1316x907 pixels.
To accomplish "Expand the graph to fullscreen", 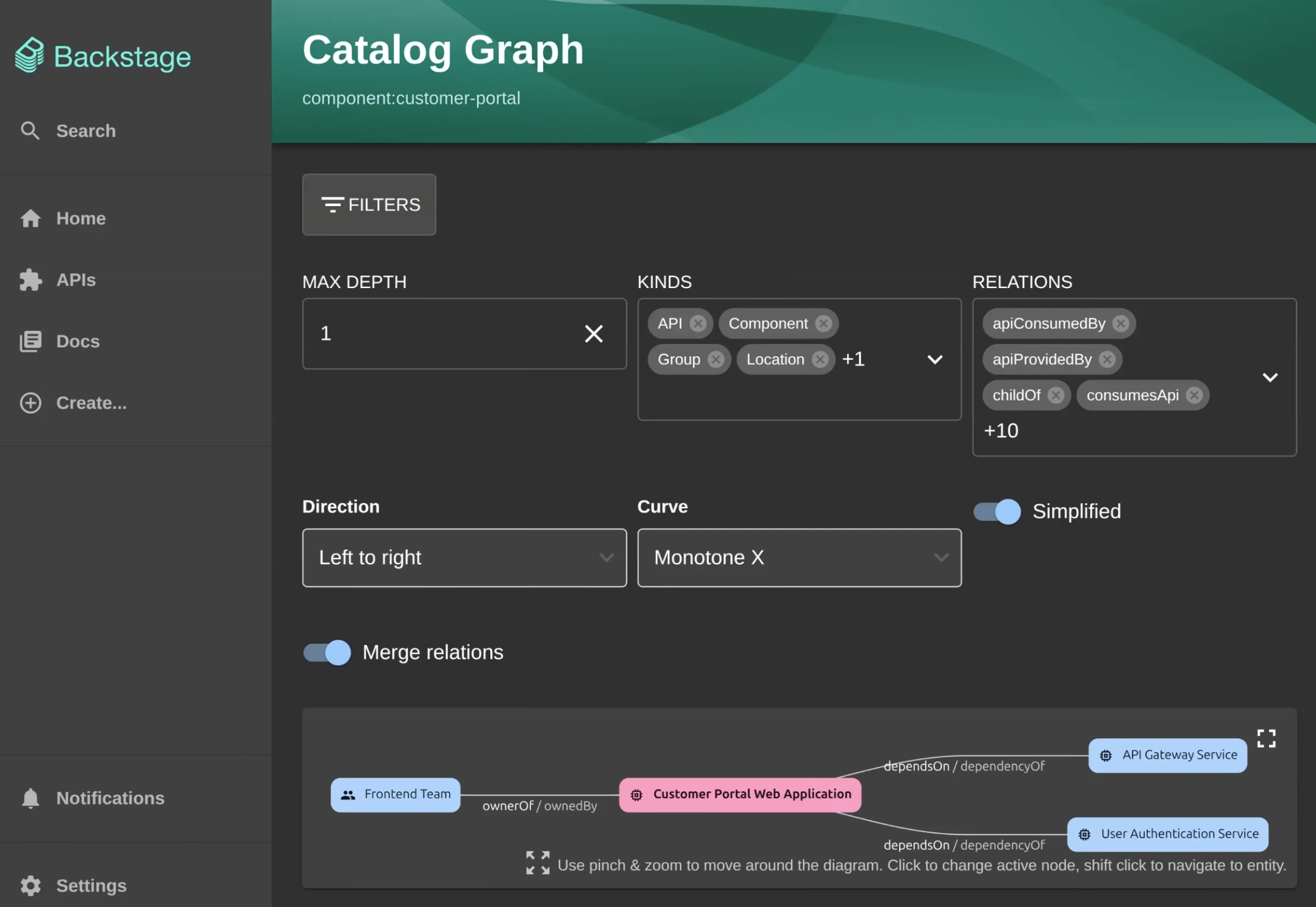I will 1266,738.
